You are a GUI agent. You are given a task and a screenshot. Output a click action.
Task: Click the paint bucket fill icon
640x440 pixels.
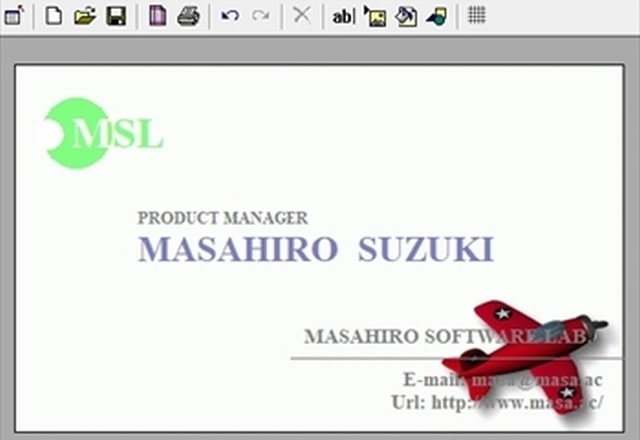[x=406, y=17]
